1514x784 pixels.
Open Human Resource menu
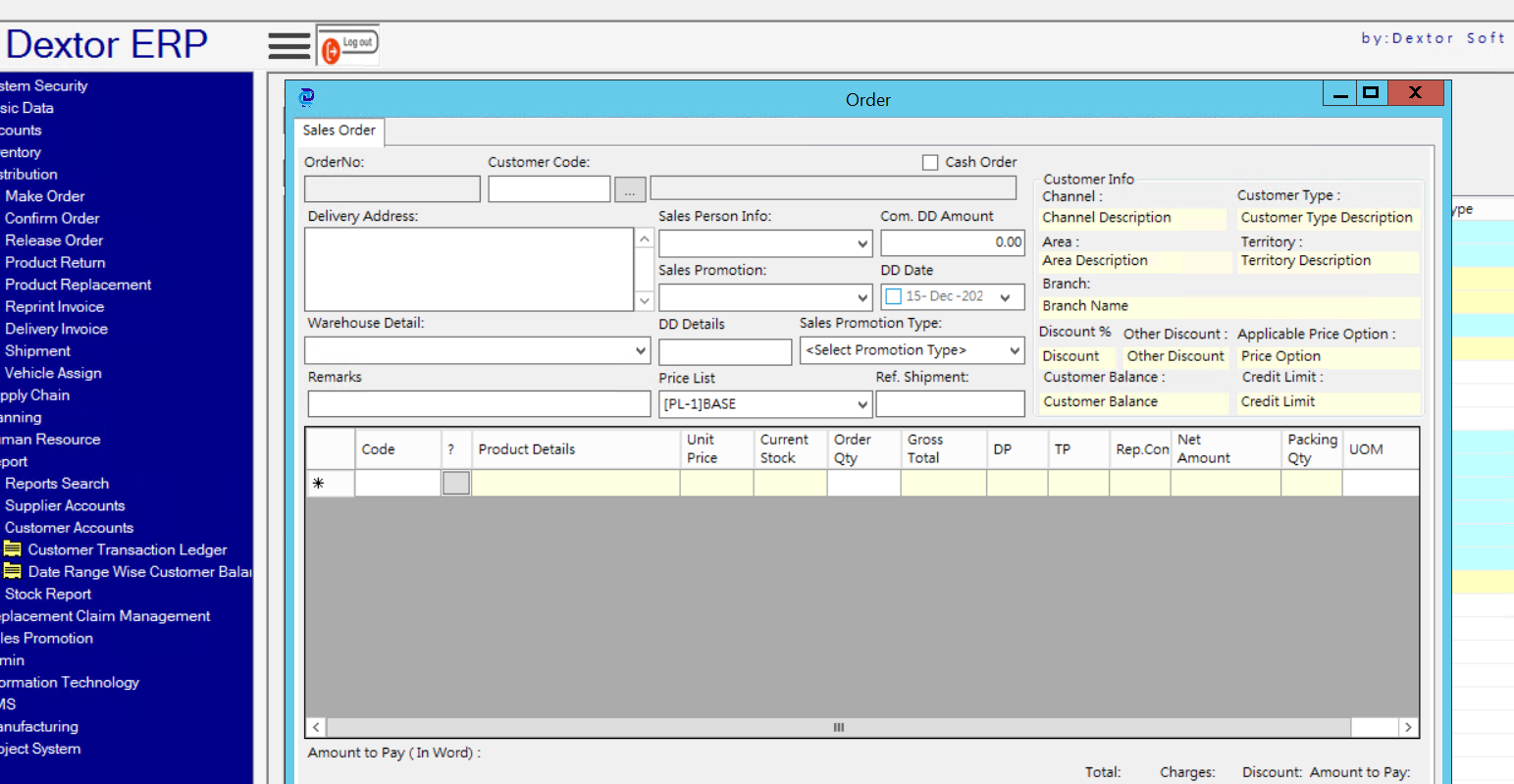tap(50, 439)
